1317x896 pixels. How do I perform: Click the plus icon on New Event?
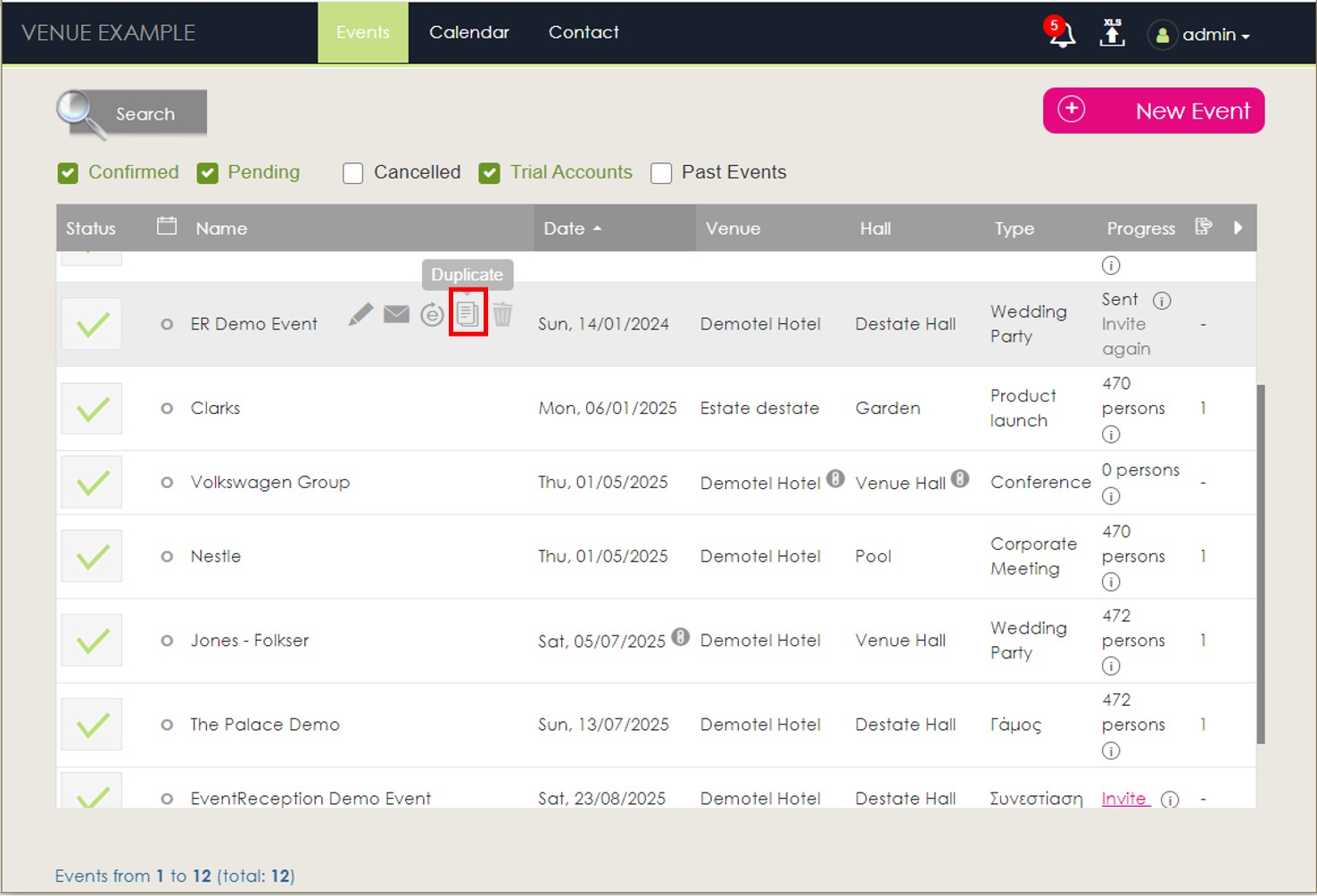[1072, 109]
